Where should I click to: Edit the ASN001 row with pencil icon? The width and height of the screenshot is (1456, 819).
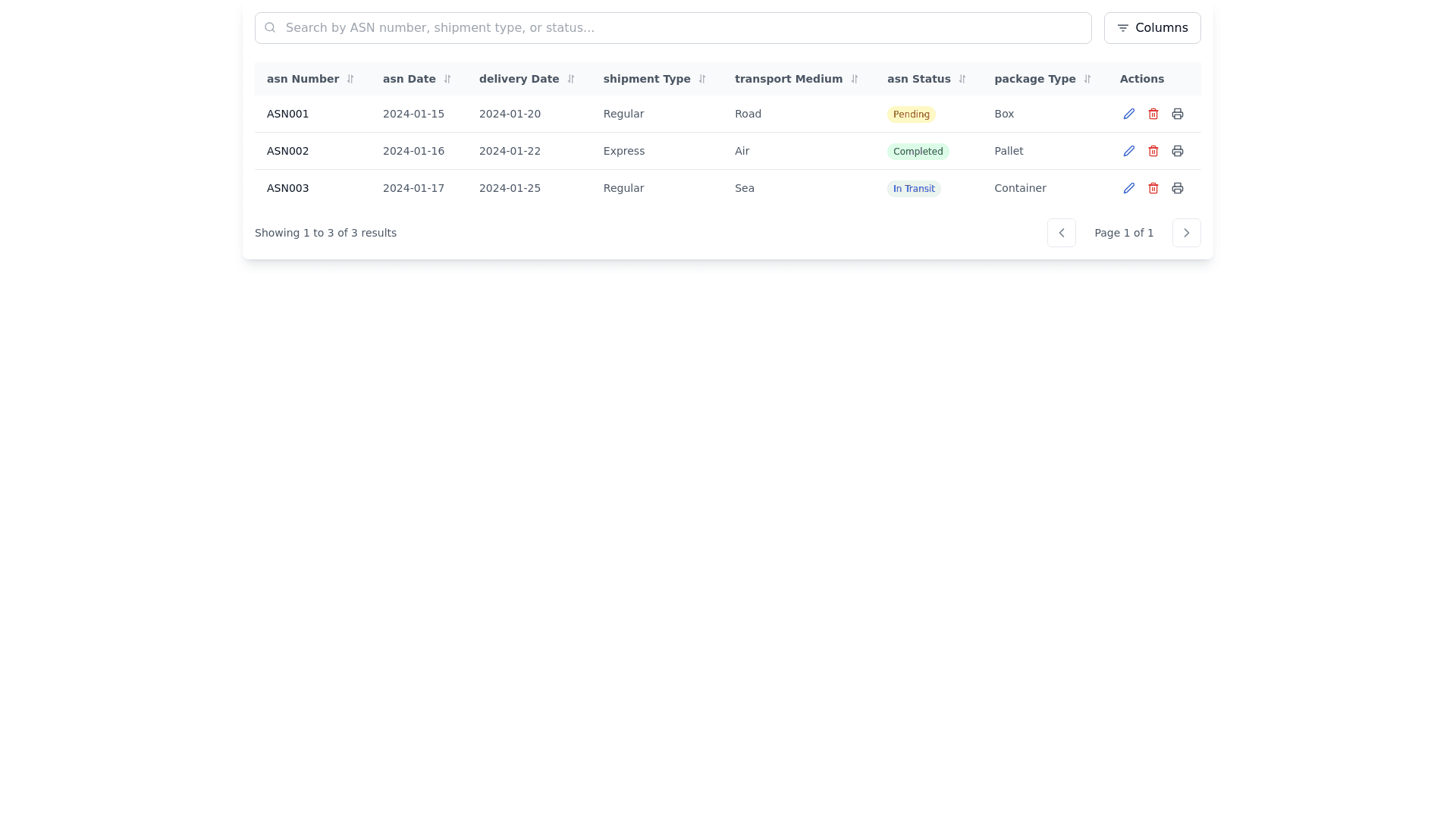[1128, 114]
